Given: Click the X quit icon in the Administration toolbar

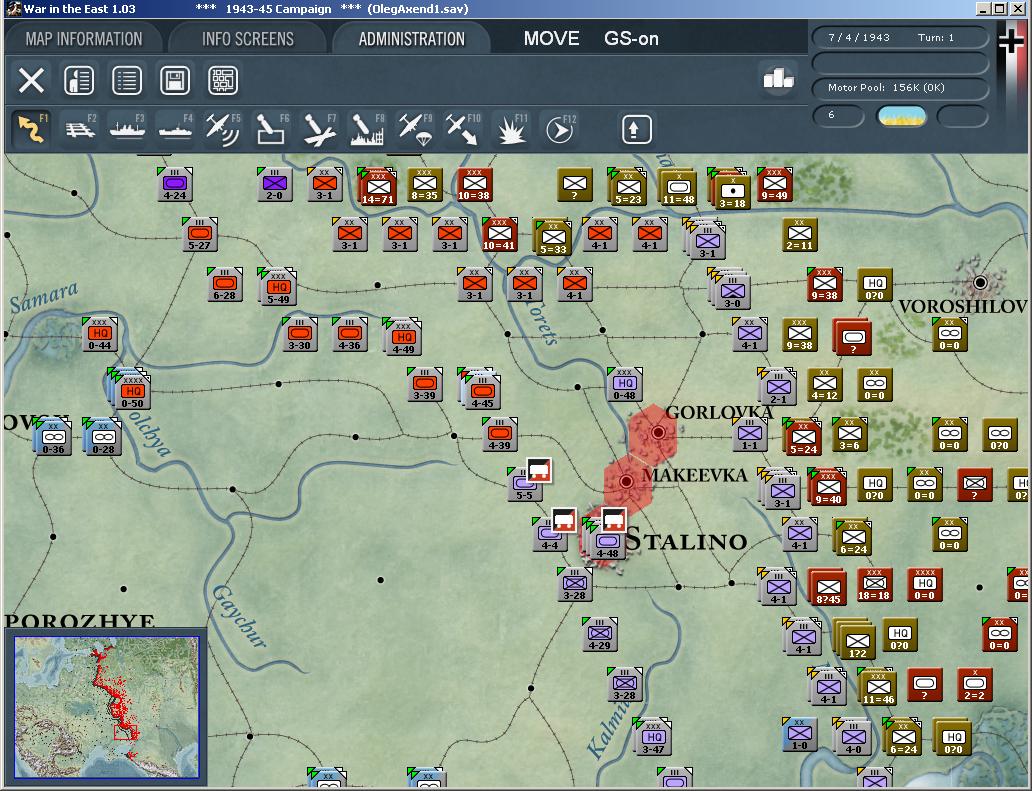Looking at the screenshot, I should 31,81.
